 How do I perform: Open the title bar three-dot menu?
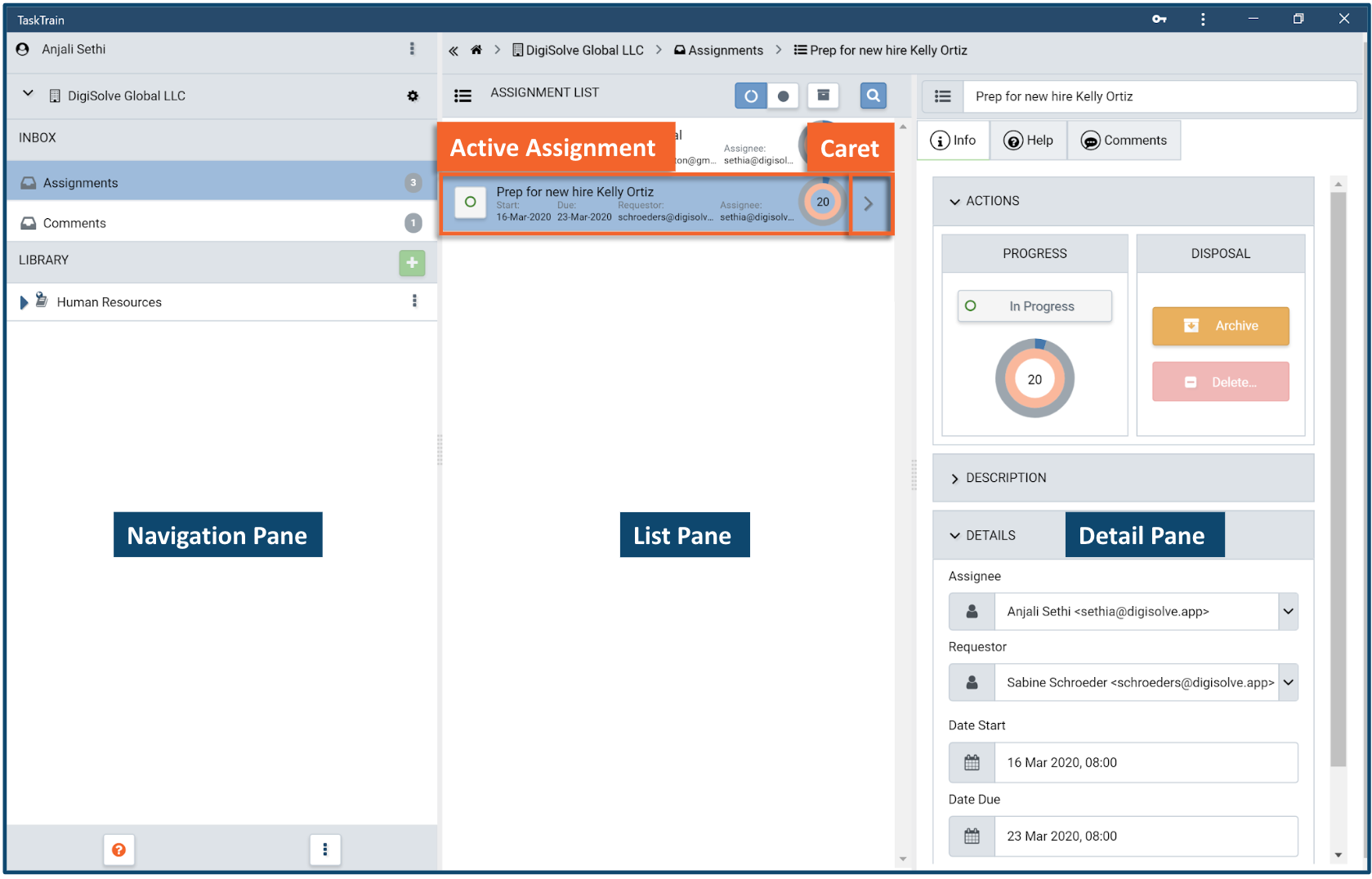1203,19
